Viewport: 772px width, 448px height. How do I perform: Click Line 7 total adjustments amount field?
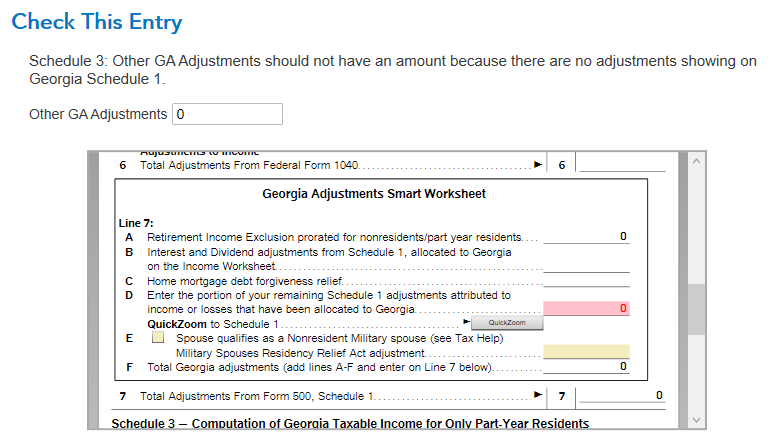point(622,395)
